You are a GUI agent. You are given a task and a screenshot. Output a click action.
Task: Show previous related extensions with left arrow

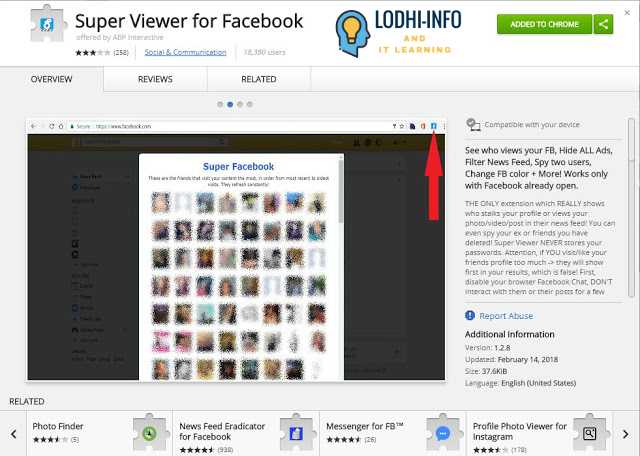[x=13, y=434]
